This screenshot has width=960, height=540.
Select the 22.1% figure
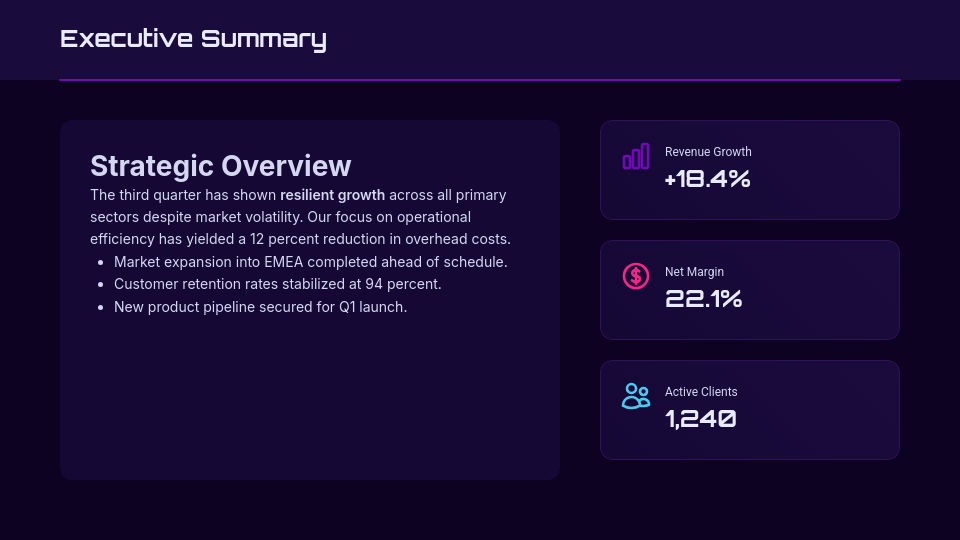point(703,299)
